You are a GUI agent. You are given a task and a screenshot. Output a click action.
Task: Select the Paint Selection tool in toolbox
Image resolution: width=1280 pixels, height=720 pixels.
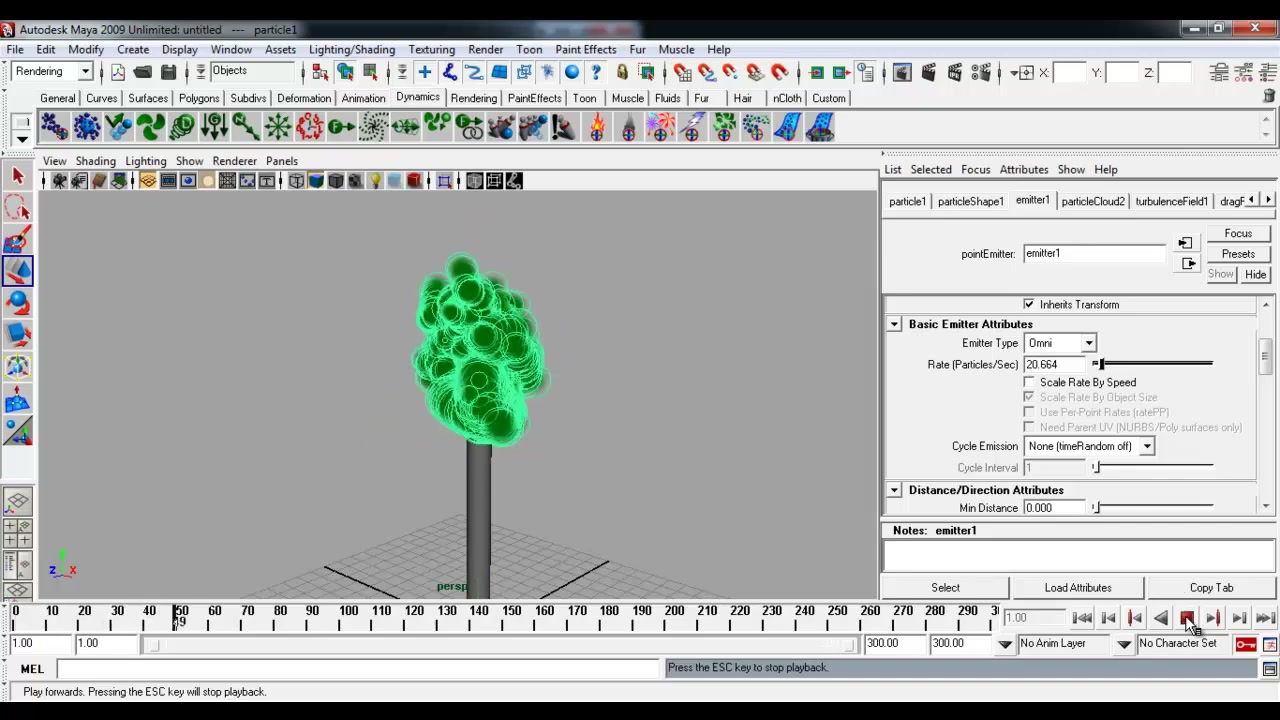tap(17, 240)
